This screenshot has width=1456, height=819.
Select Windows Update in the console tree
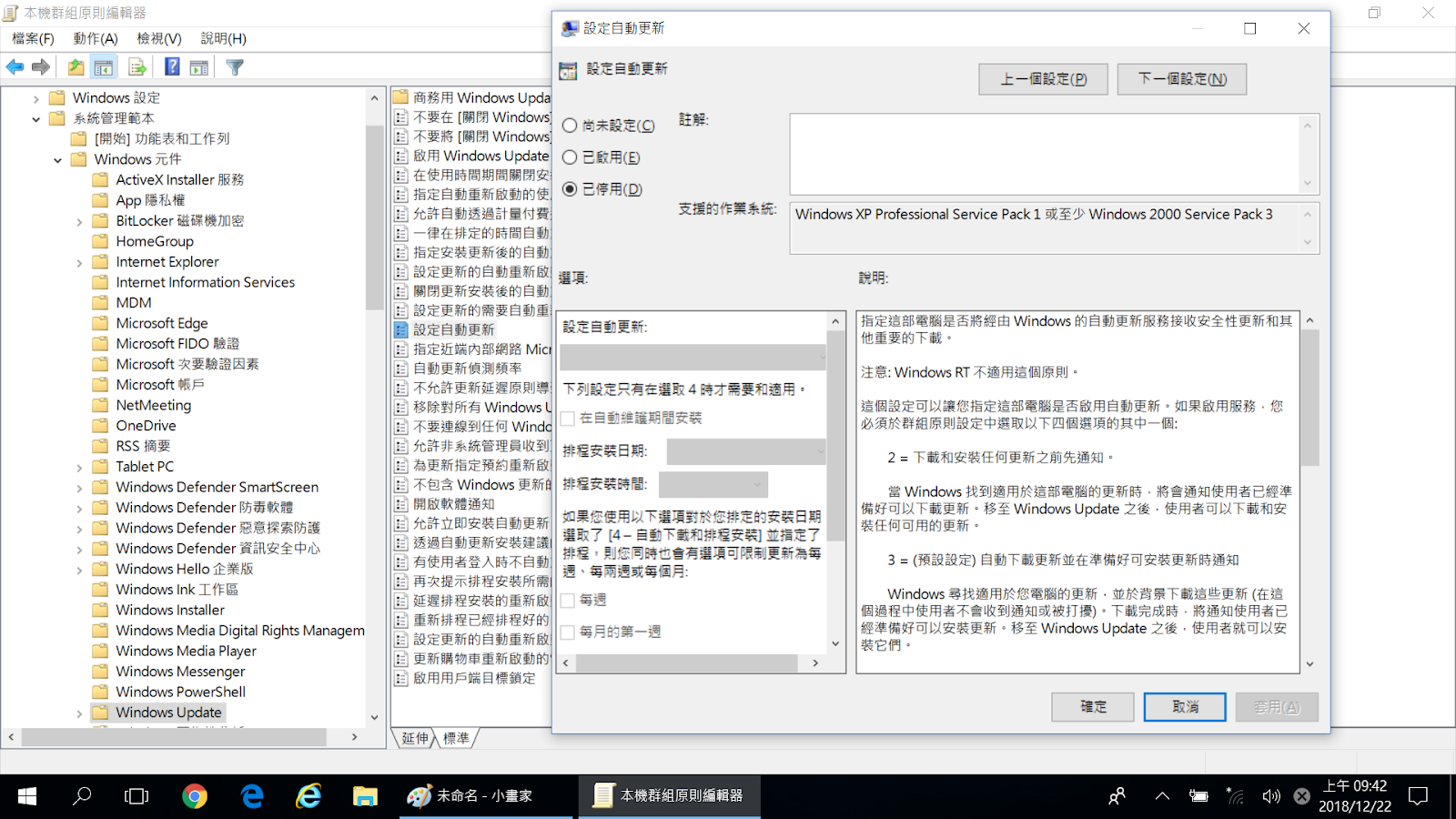168,713
